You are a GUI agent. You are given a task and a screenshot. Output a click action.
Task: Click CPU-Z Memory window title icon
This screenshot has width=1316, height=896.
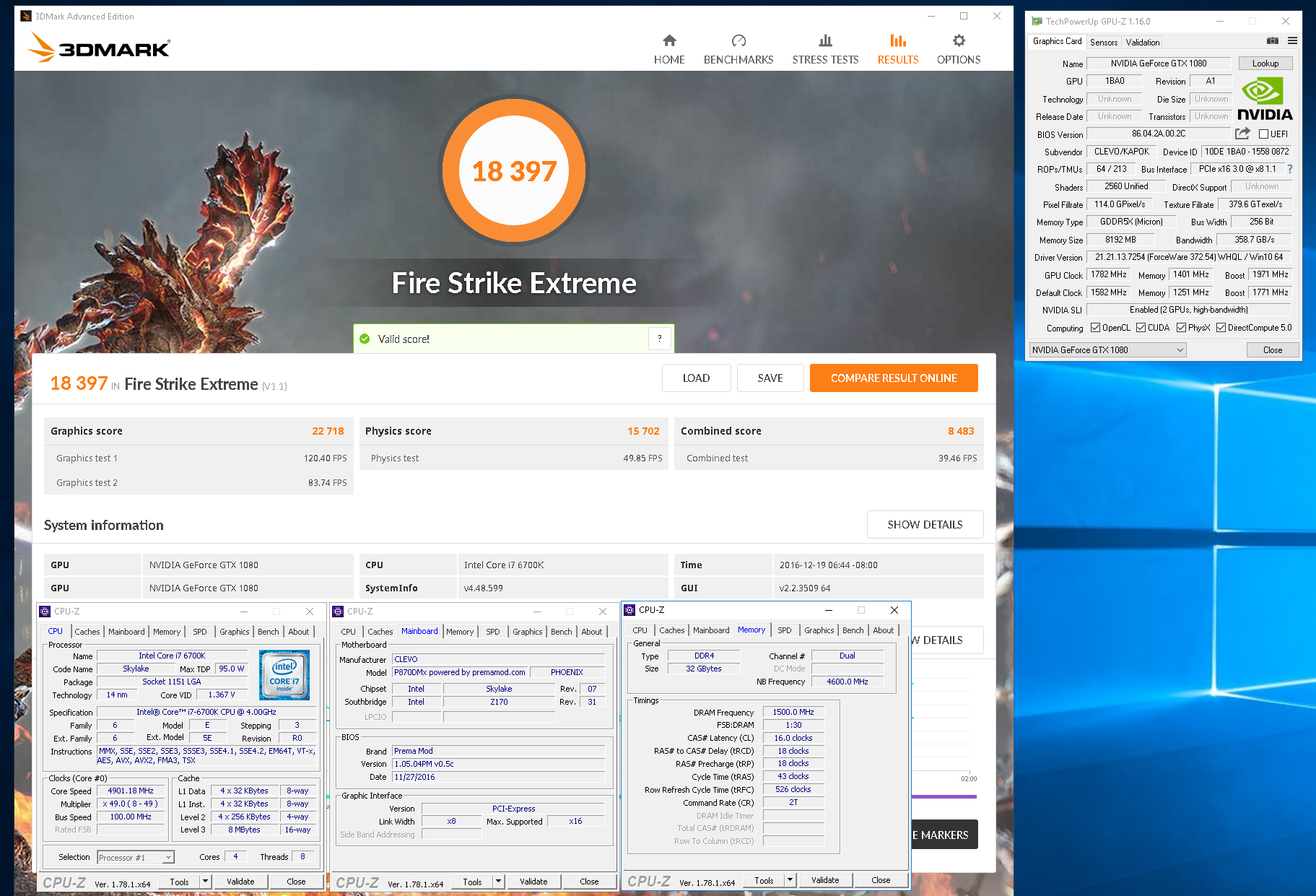[x=629, y=610]
